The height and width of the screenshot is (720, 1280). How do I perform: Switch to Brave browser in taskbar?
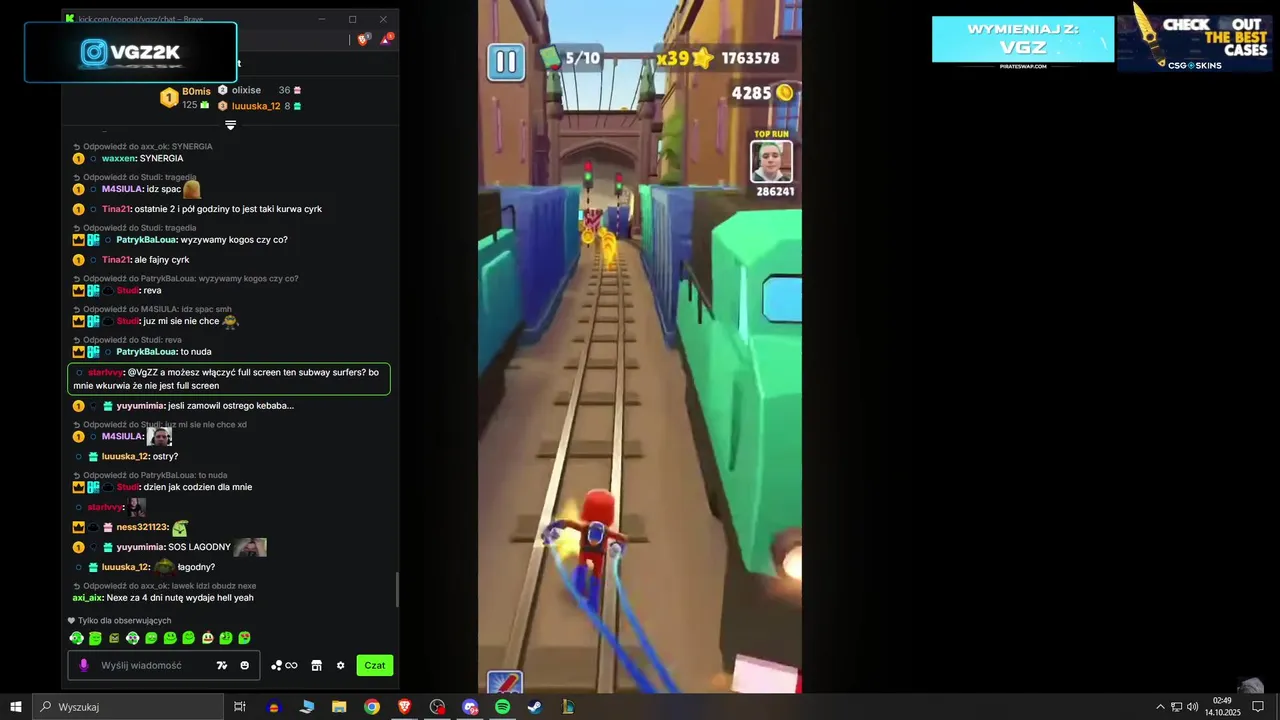pos(404,707)
